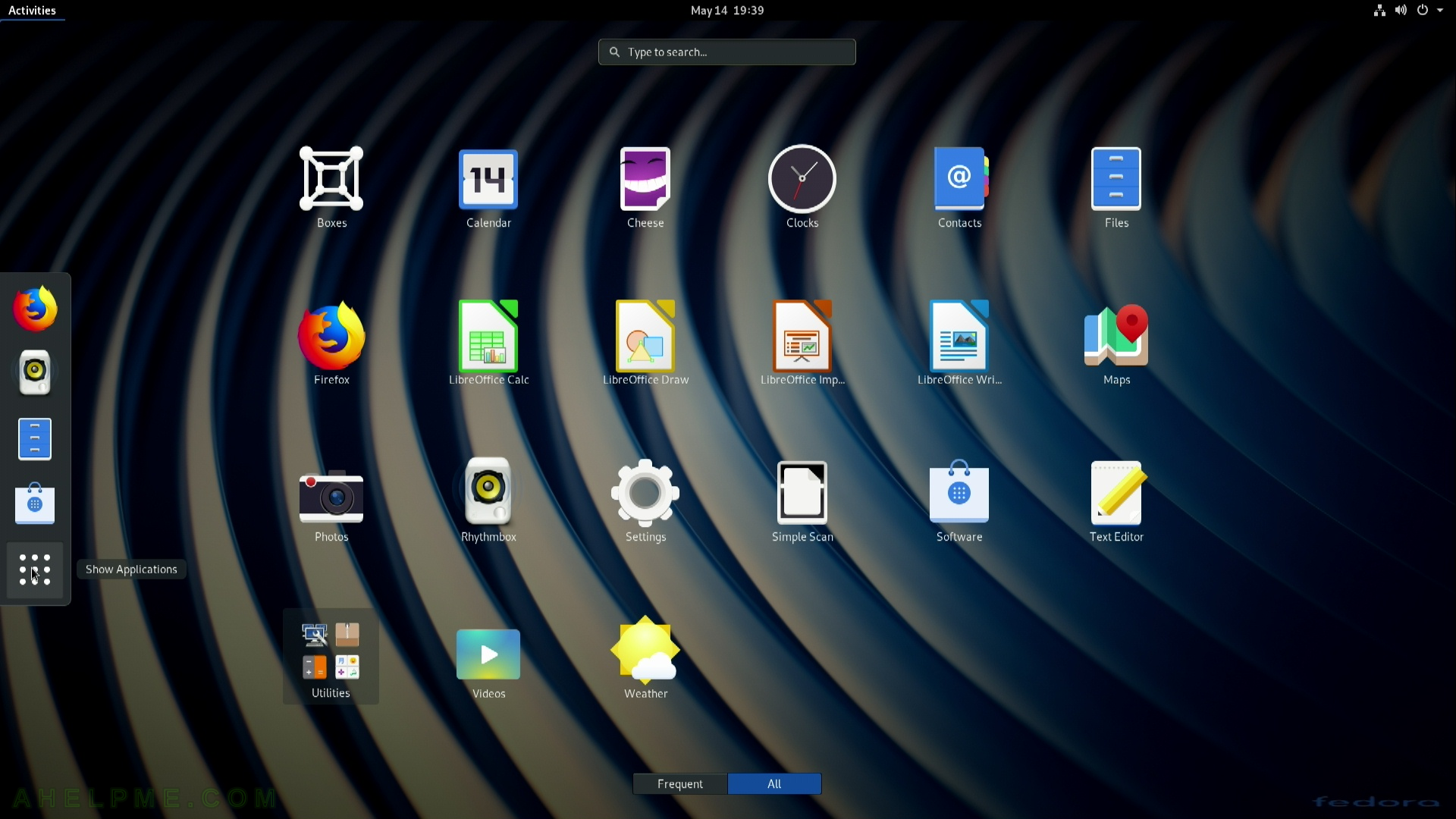Viewport: 1456px width, 819px height.
Task: Open Files from the dock
Action: [35, 439]
